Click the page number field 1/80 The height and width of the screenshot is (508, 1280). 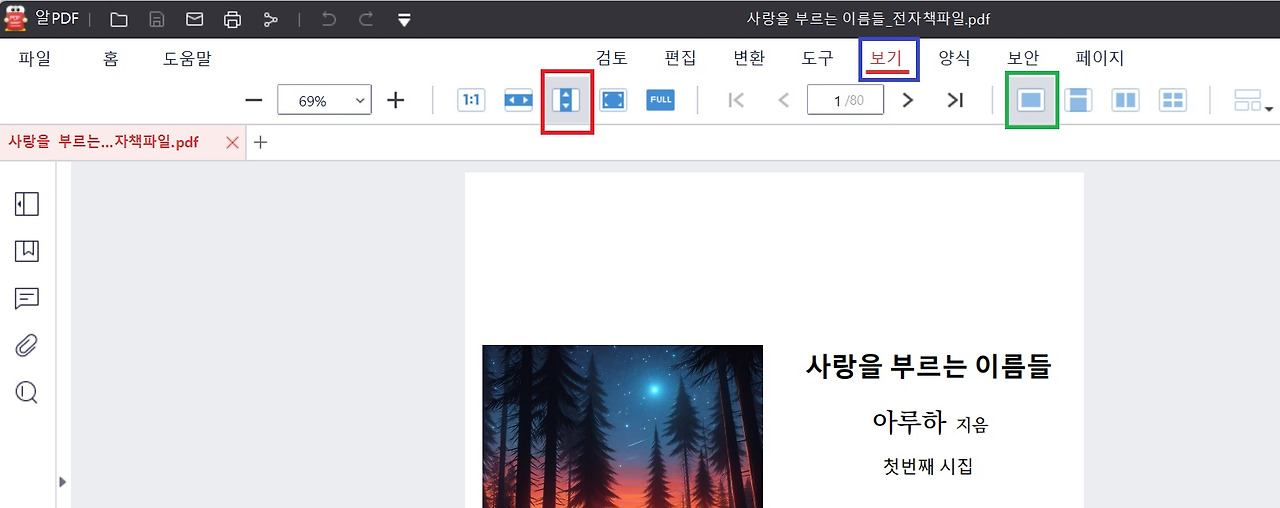tap(845, 100)
